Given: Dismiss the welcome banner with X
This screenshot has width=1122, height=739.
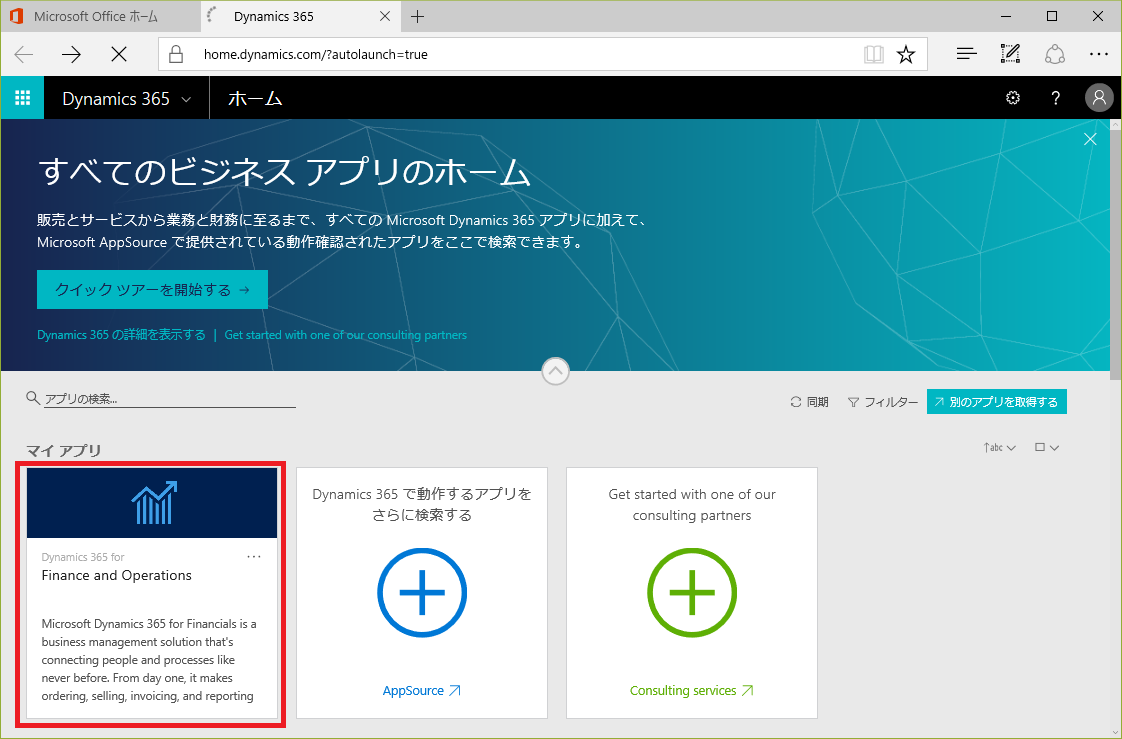Looking at the screenshot, I should [1090, 139].
